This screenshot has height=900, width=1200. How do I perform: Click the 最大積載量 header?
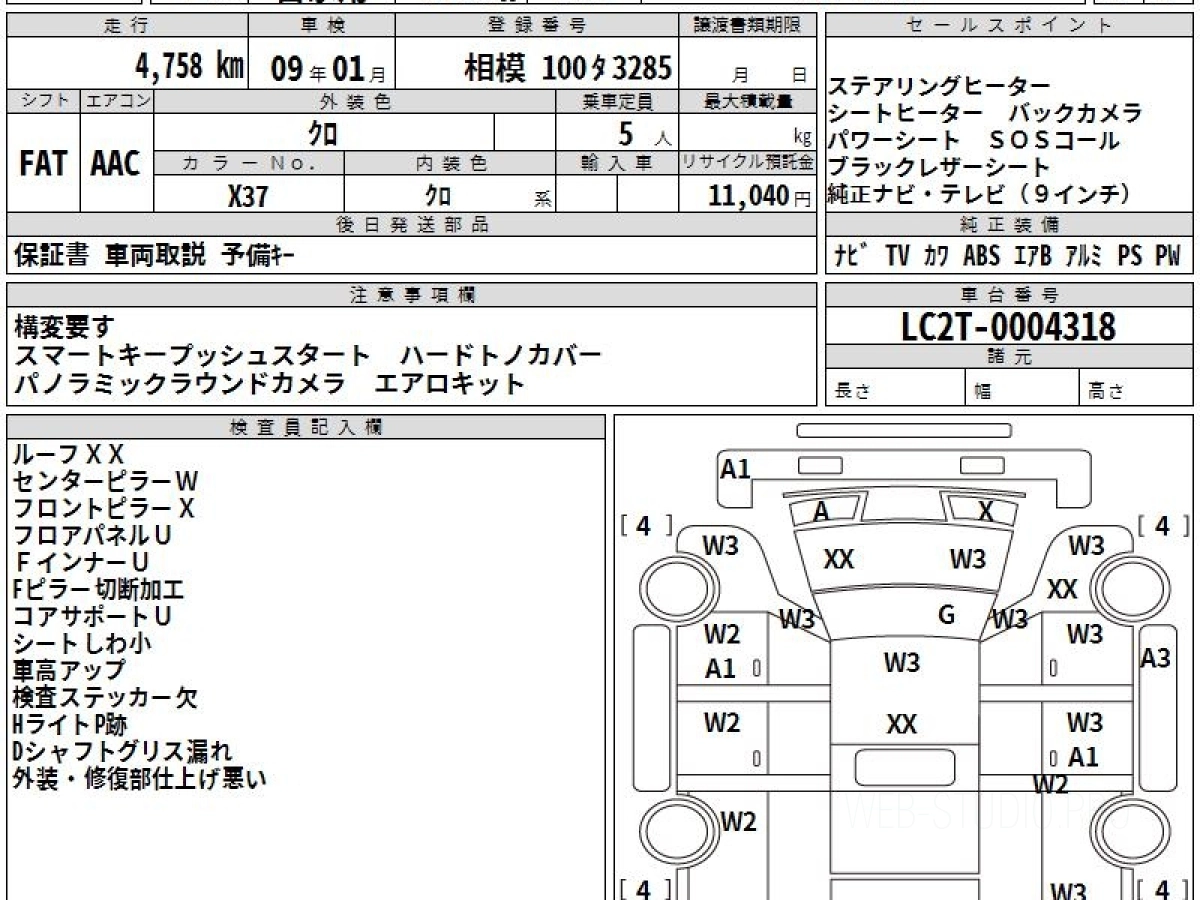click(x=748, y=101)
